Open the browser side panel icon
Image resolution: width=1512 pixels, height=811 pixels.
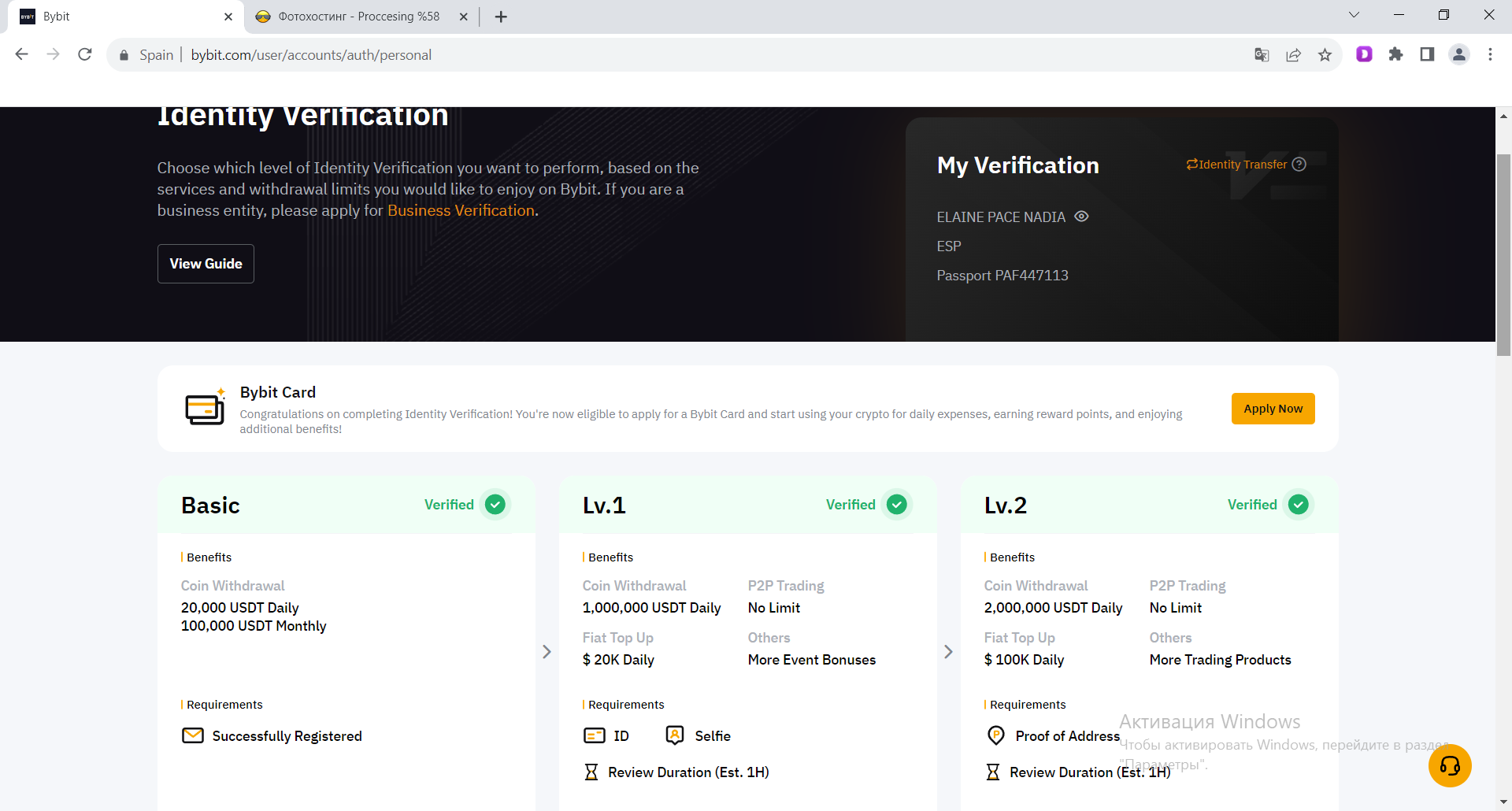1427,54
